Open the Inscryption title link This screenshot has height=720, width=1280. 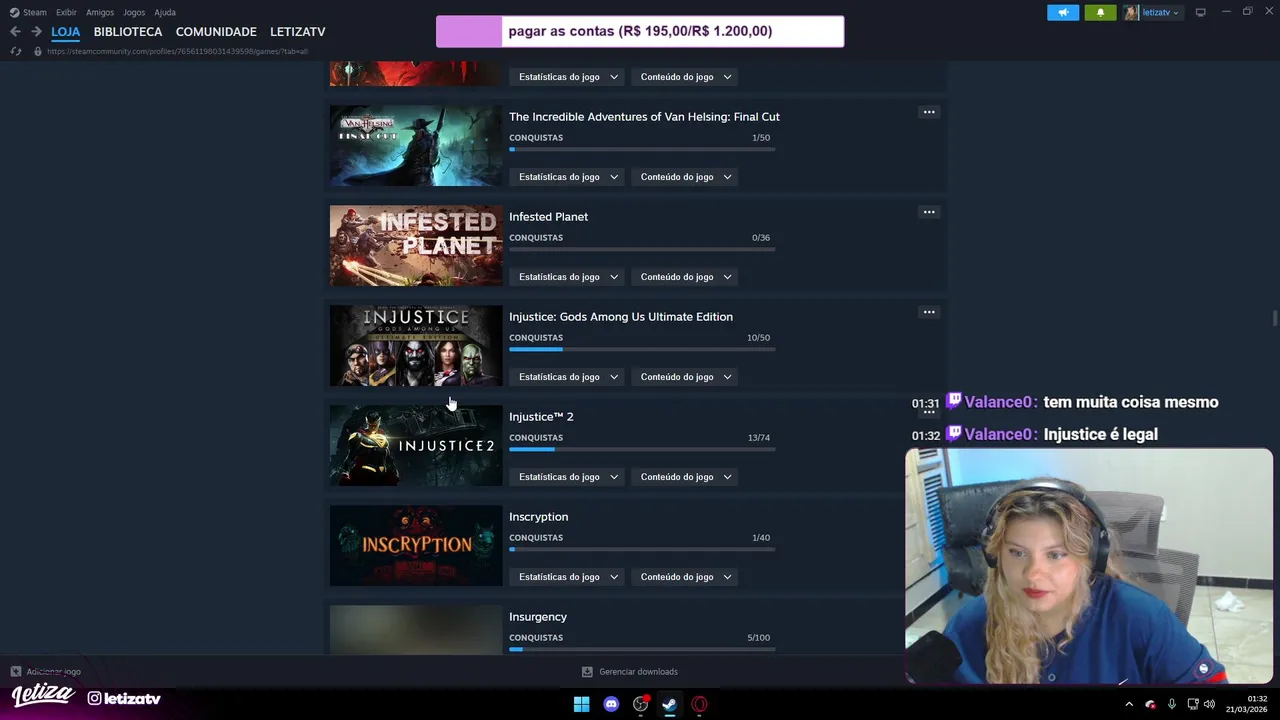538,517
